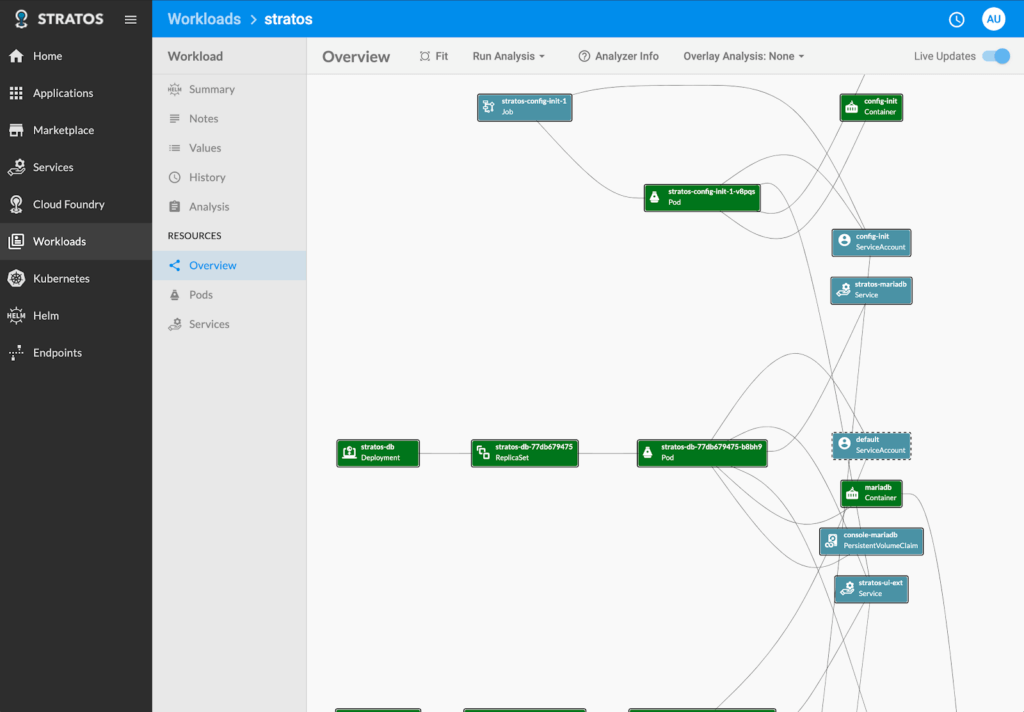Click the Pods icon in Resources
Image resolution: width=1024 pixels, height=712 pixels.
174,295
